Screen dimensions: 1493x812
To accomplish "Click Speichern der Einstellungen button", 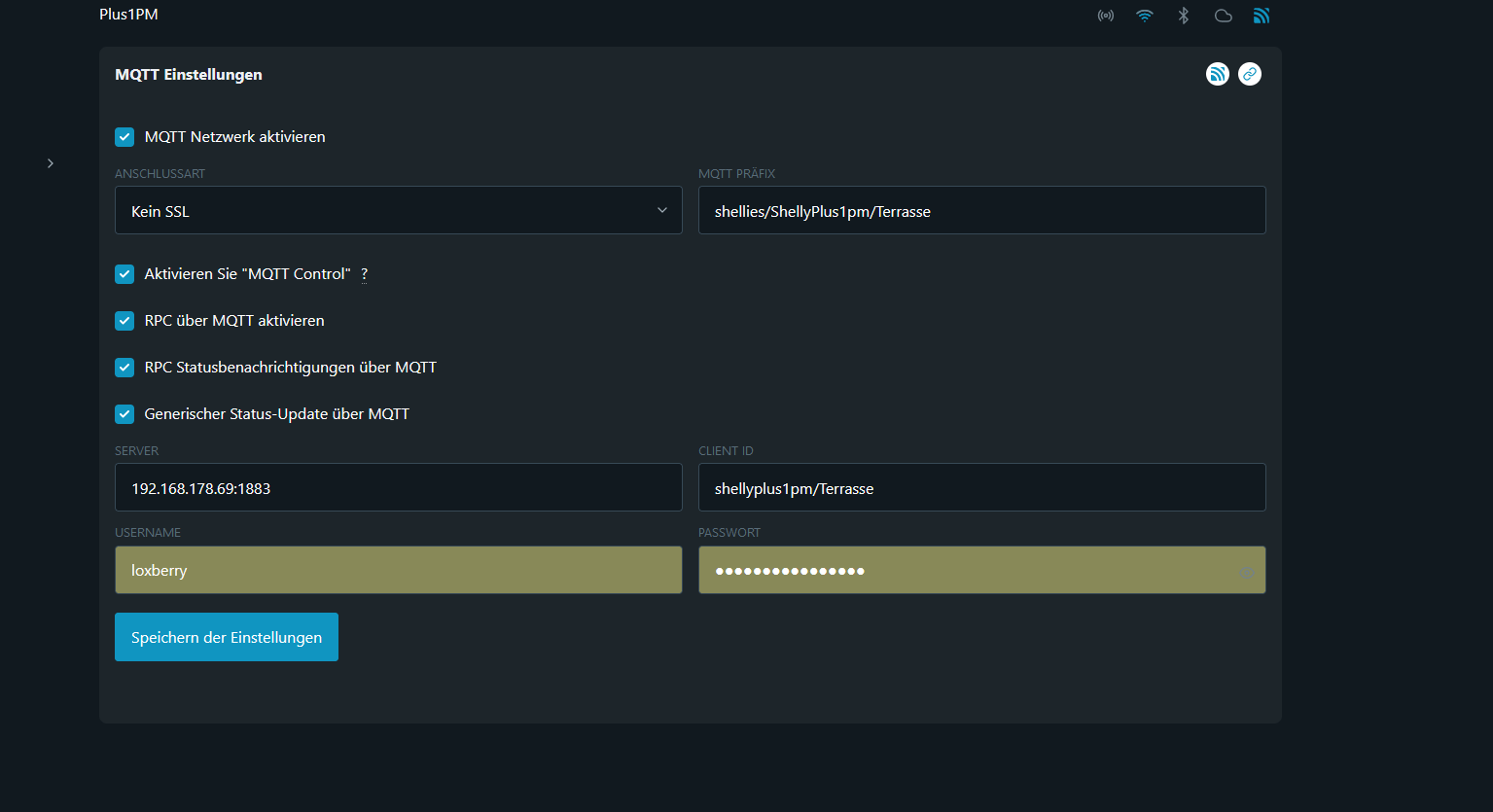I will tap(227, 637).
